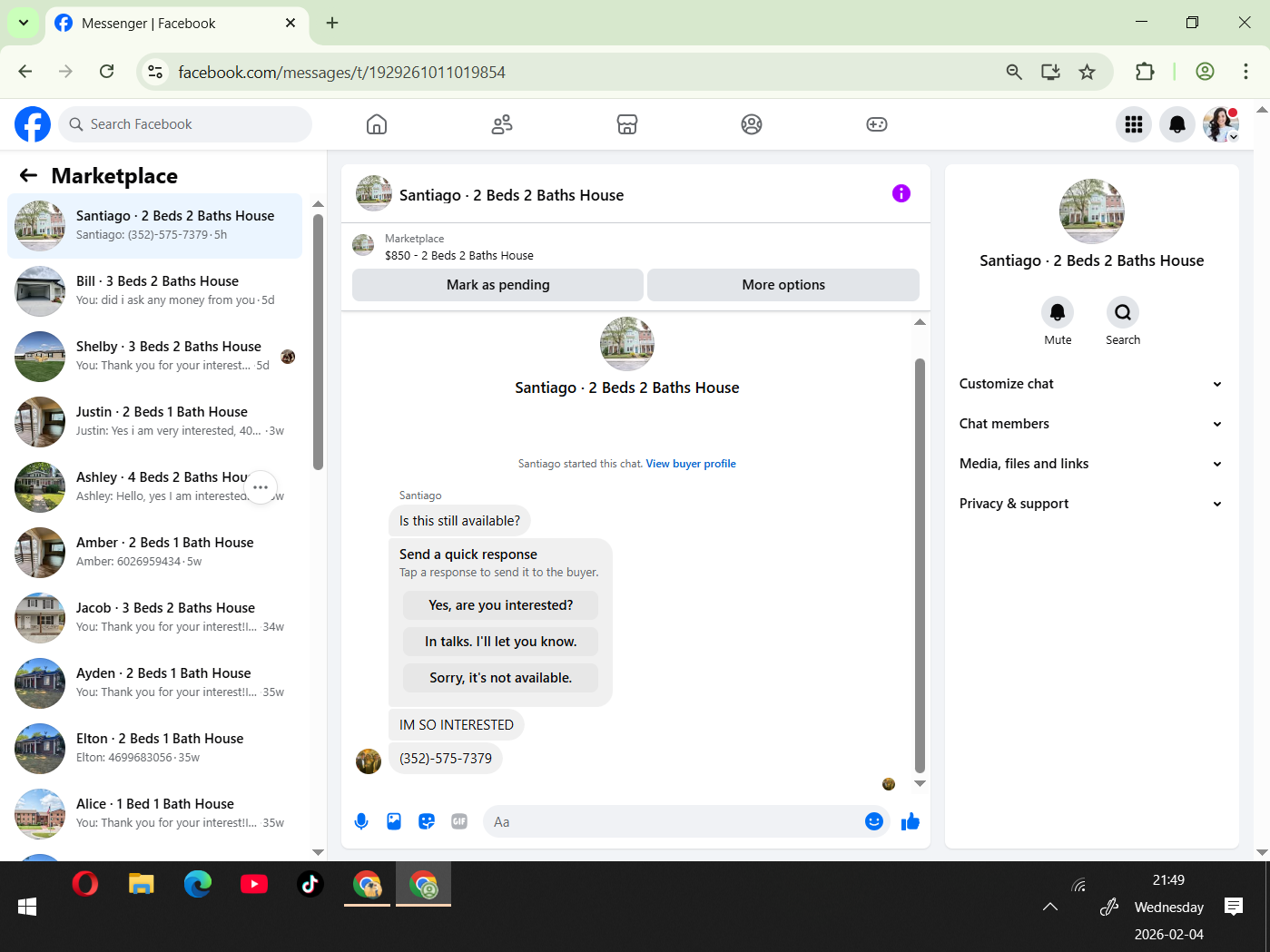Click the install app icon in address bar

[1050, 72]
